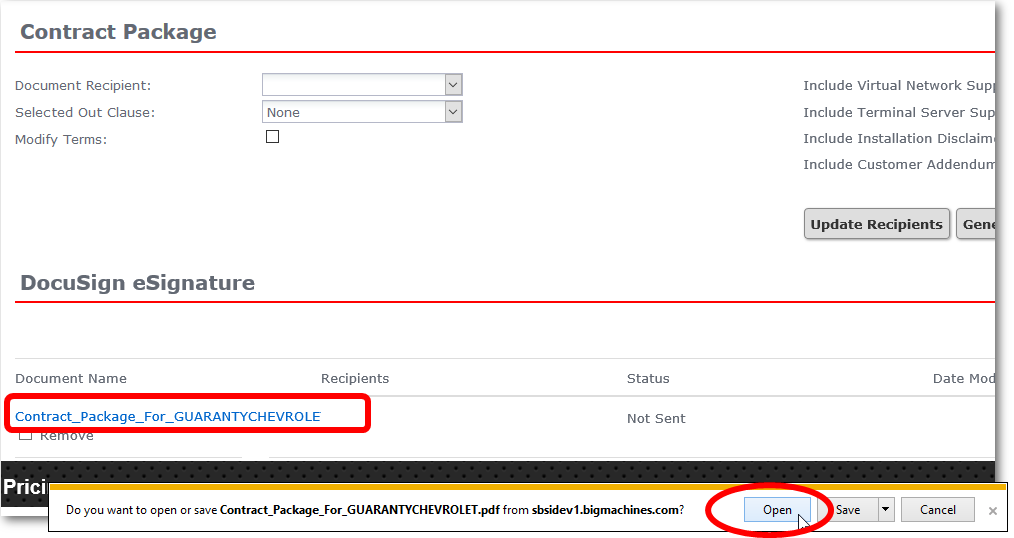Click the Document Recipient field label
Viewport: 1014px width, 538px height.
click(83, 85)
